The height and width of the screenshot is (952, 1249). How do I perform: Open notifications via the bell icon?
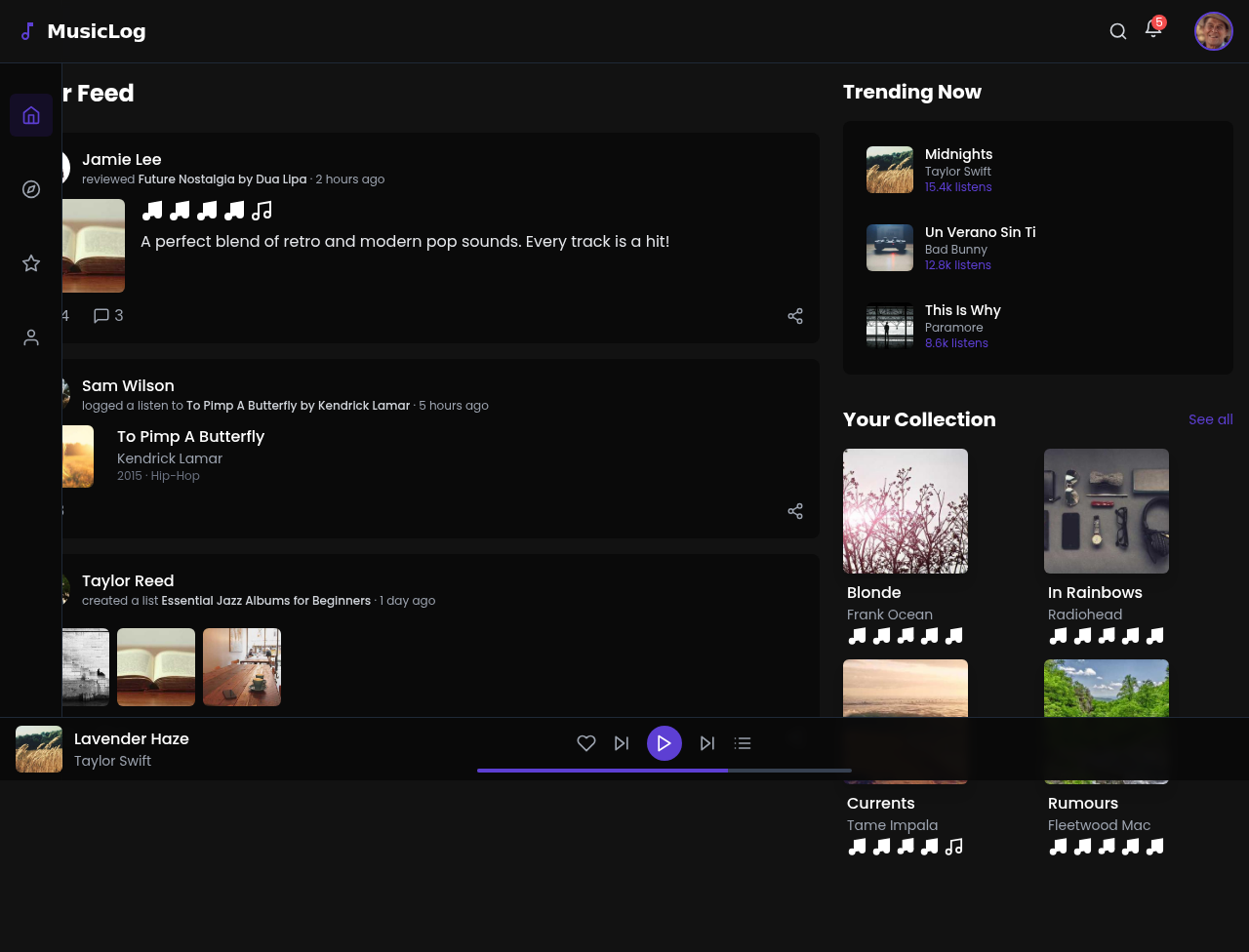[x=1152, y=30]
